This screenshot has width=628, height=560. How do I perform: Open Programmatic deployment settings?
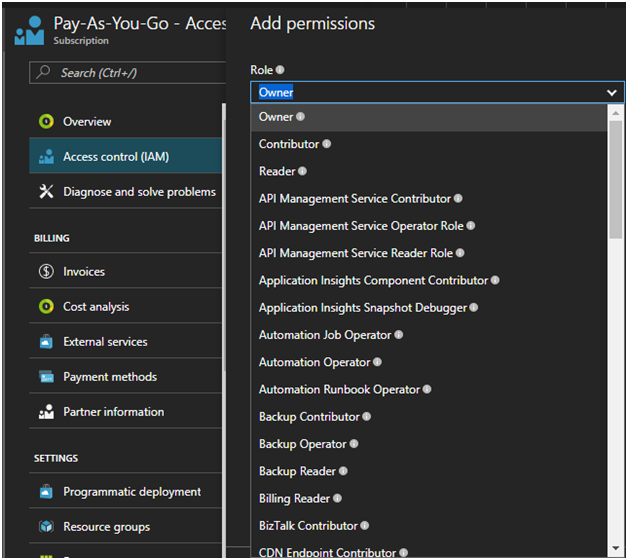(x=125, y=491)
